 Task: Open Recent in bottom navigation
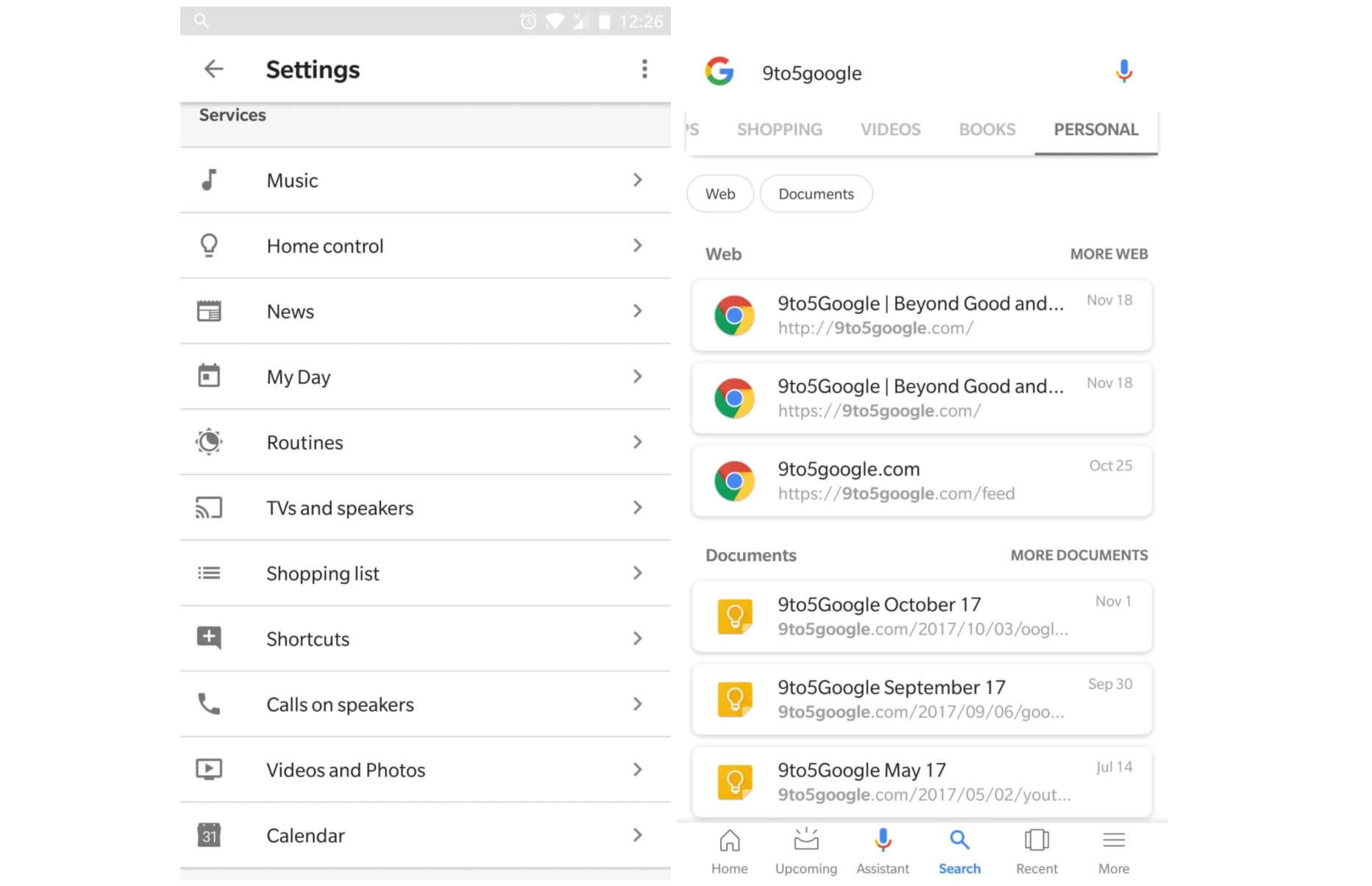pyautogui.click(x=1037, y=851)
